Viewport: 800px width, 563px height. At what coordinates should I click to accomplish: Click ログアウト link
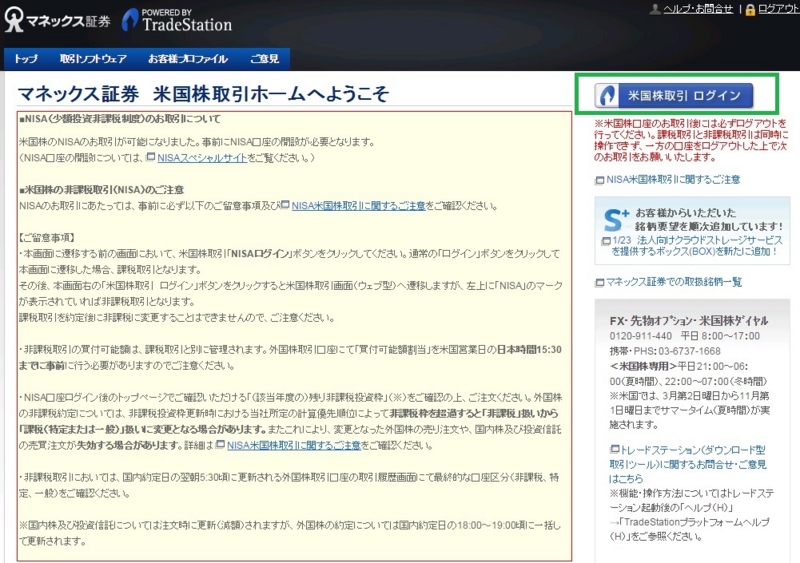(x=779, y=9)
